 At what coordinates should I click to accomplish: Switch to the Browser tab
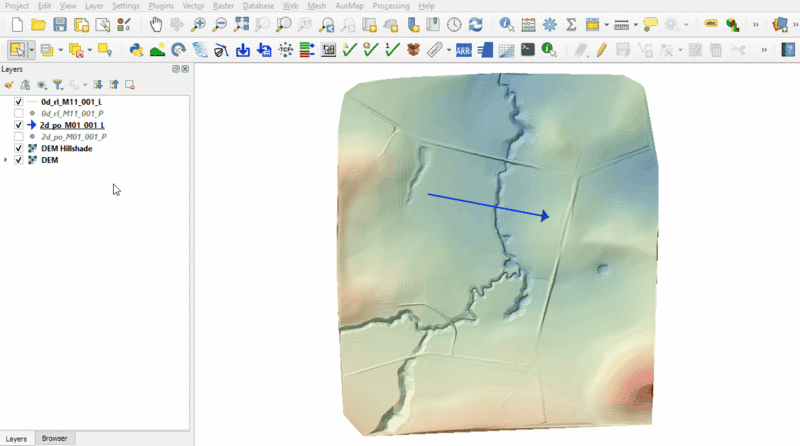pos(55,439)
